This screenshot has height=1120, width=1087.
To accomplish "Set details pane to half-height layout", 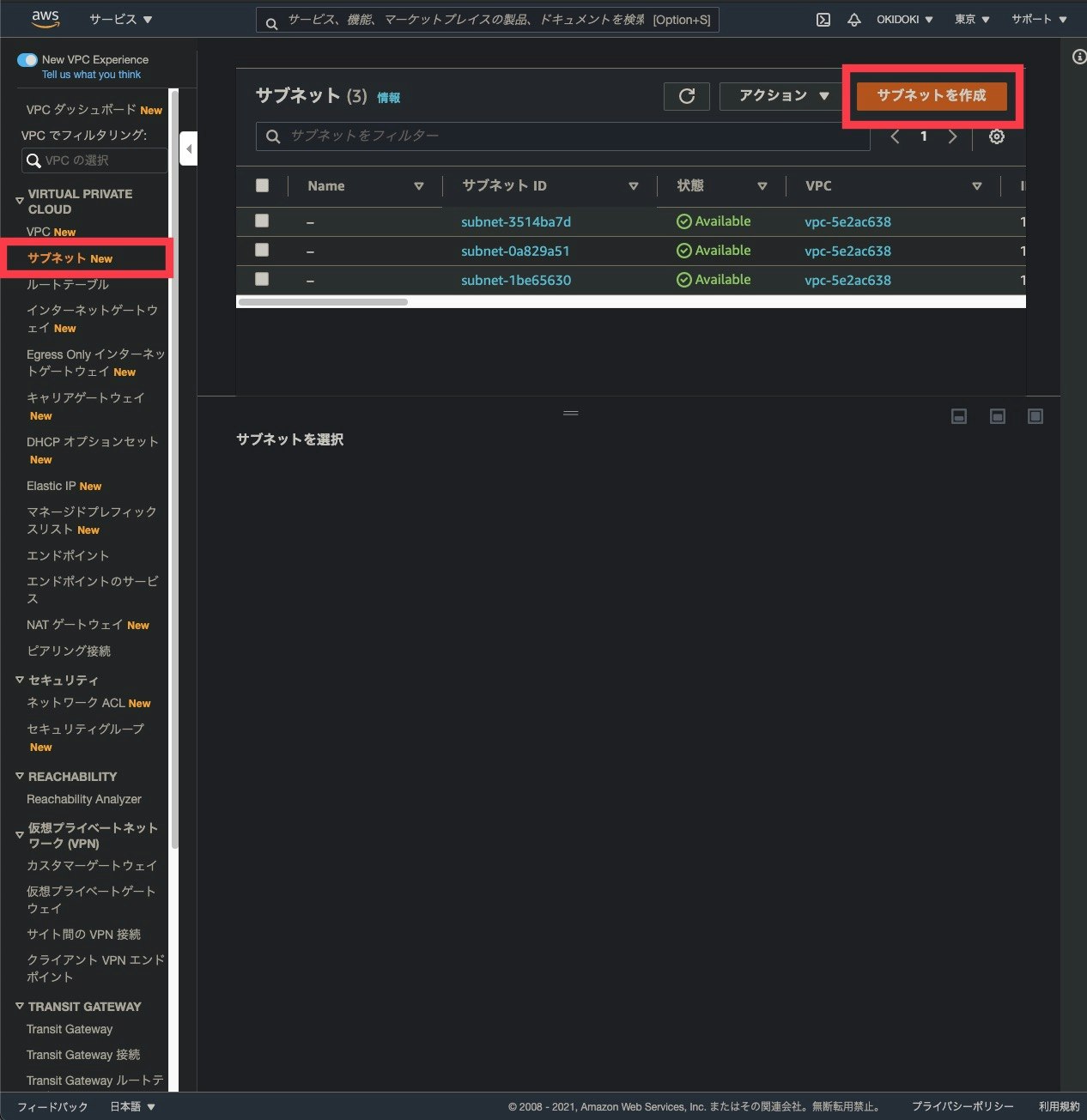I will pos(998,416).
